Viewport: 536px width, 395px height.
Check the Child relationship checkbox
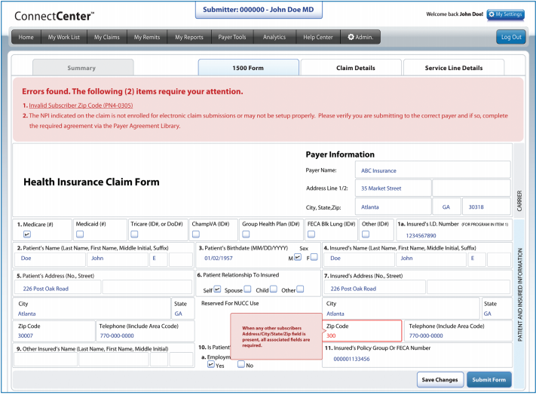point(273,289)
